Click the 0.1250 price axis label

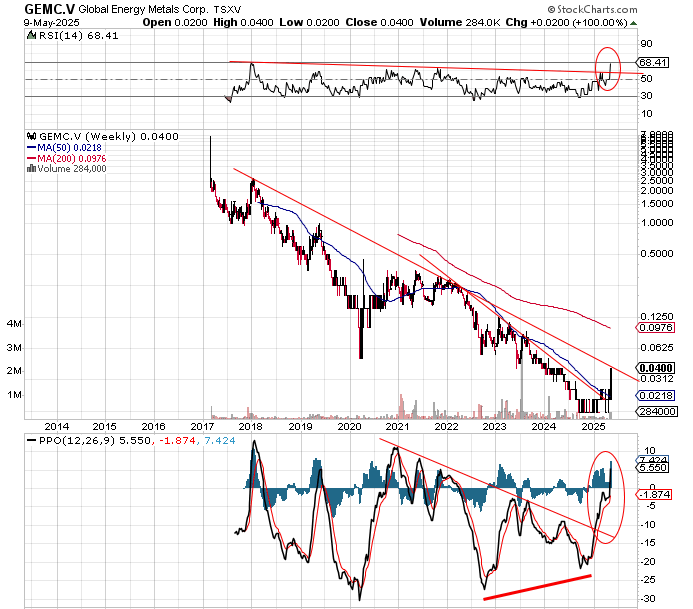coord(657,316)
